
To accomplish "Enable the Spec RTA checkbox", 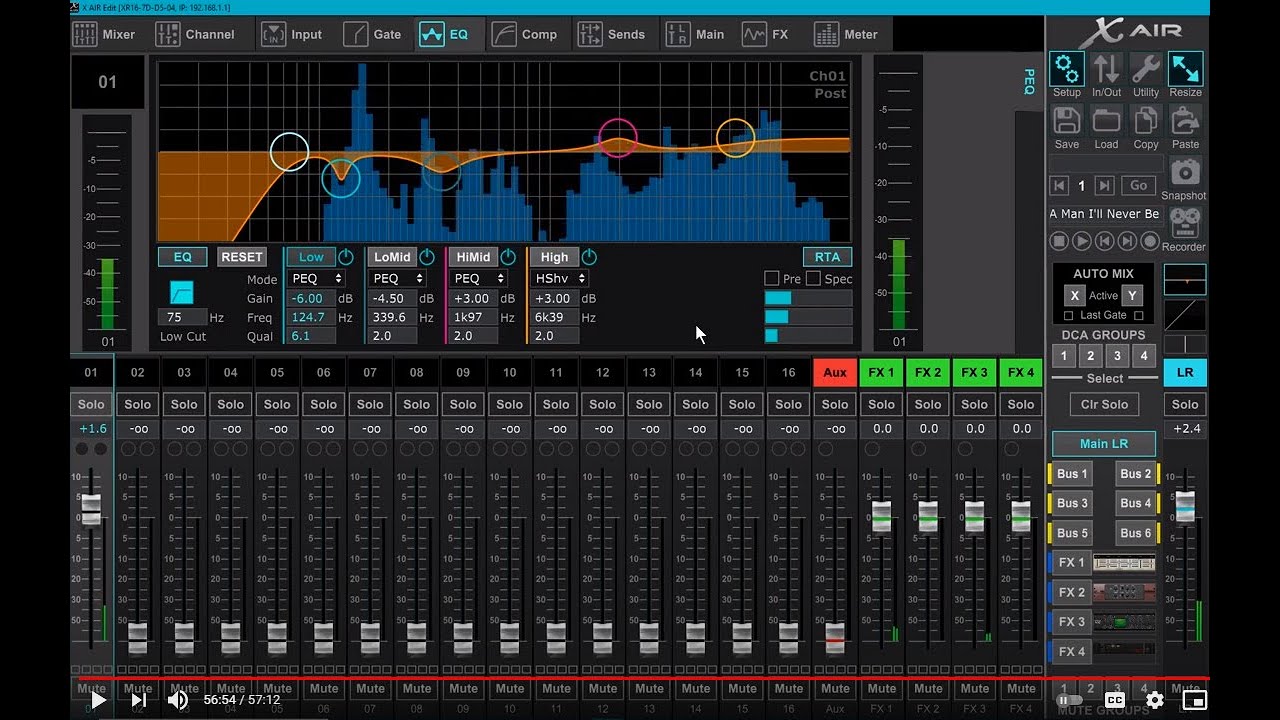I will (813, 279).
